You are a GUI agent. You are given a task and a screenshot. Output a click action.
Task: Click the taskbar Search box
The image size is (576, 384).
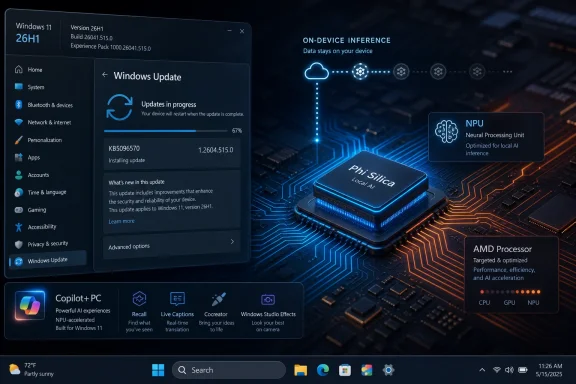click(x=229, y=370)
